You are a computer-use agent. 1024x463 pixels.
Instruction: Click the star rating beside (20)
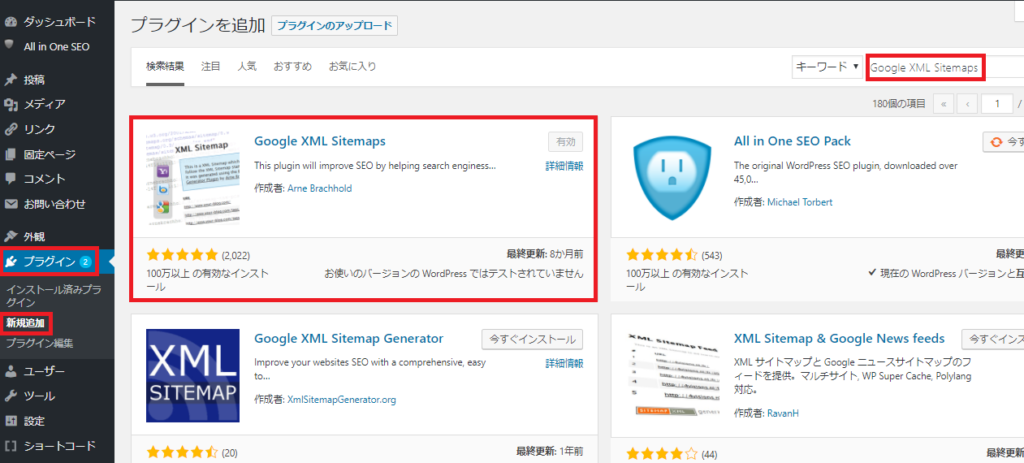coord(183,452)
